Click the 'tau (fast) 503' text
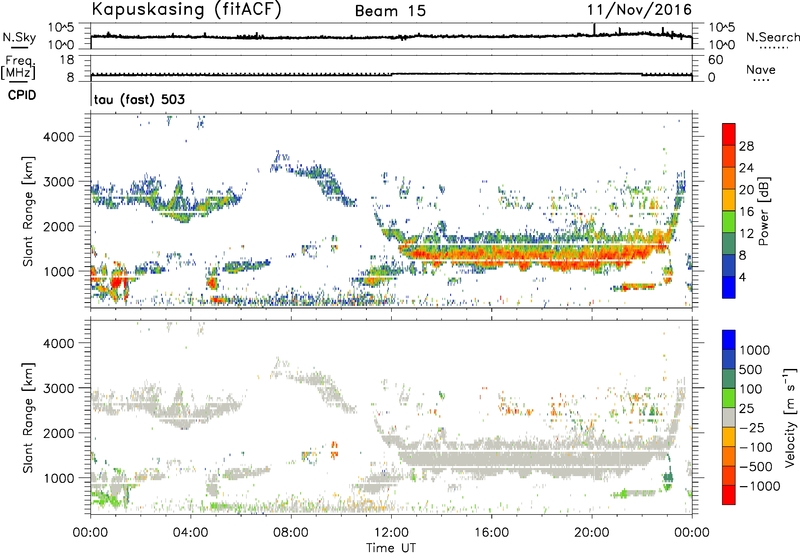 (x=139, y=99)
